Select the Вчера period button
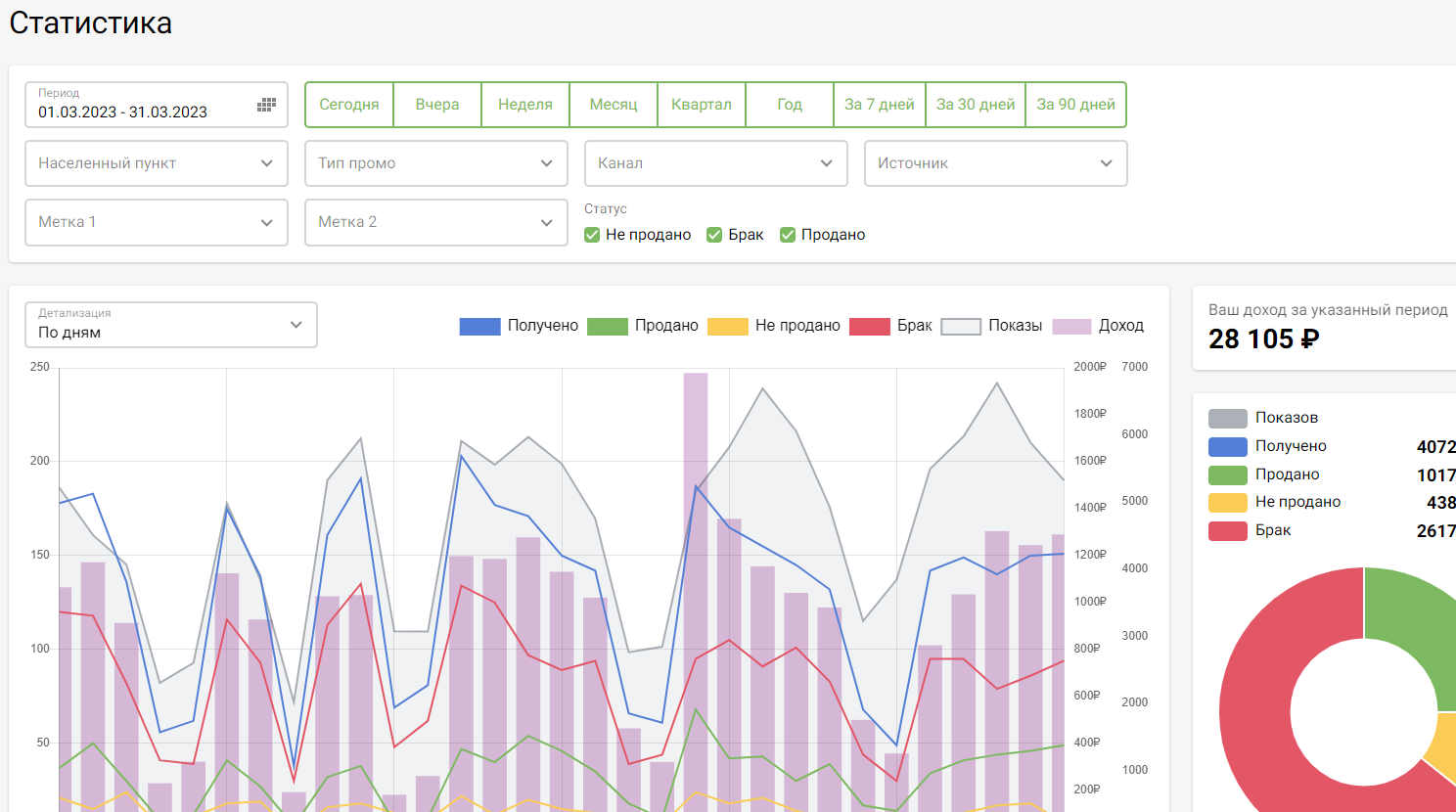This screenshot has width=1456, height=812. click(437, 105)
